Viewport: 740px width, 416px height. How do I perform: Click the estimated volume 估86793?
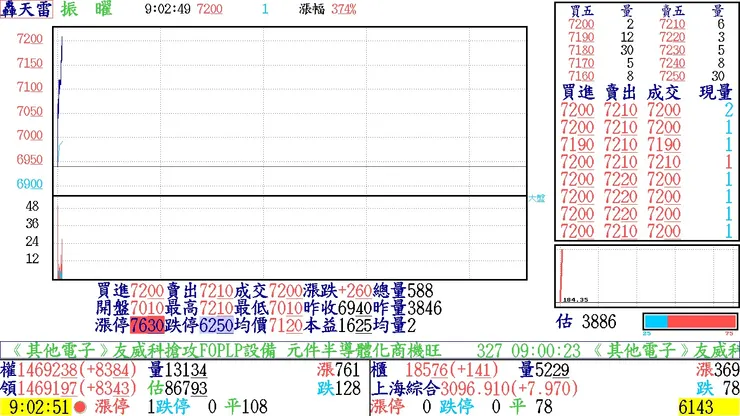click(x=177, y=388)
